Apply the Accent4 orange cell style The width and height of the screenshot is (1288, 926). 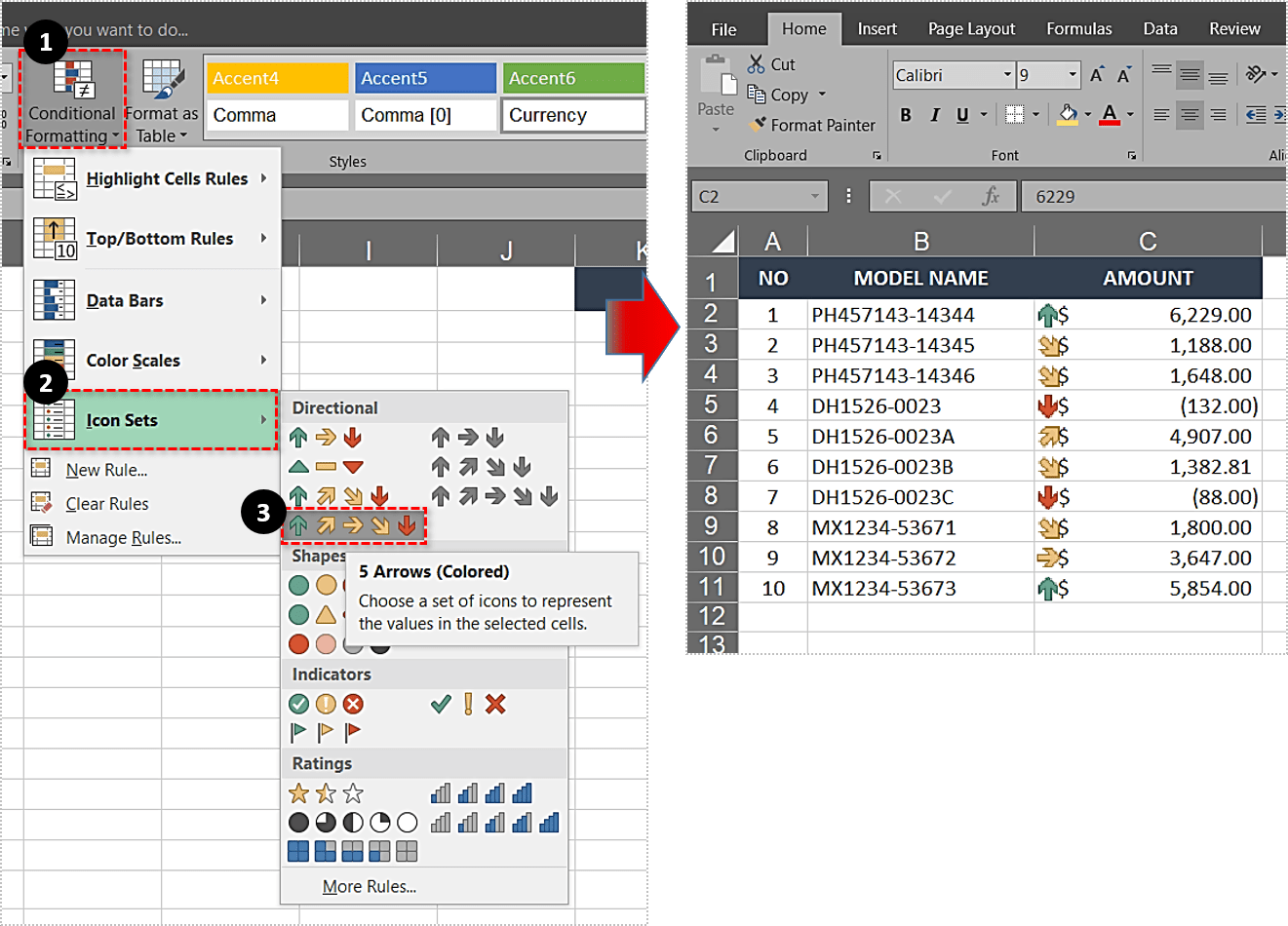pos(277,78)
